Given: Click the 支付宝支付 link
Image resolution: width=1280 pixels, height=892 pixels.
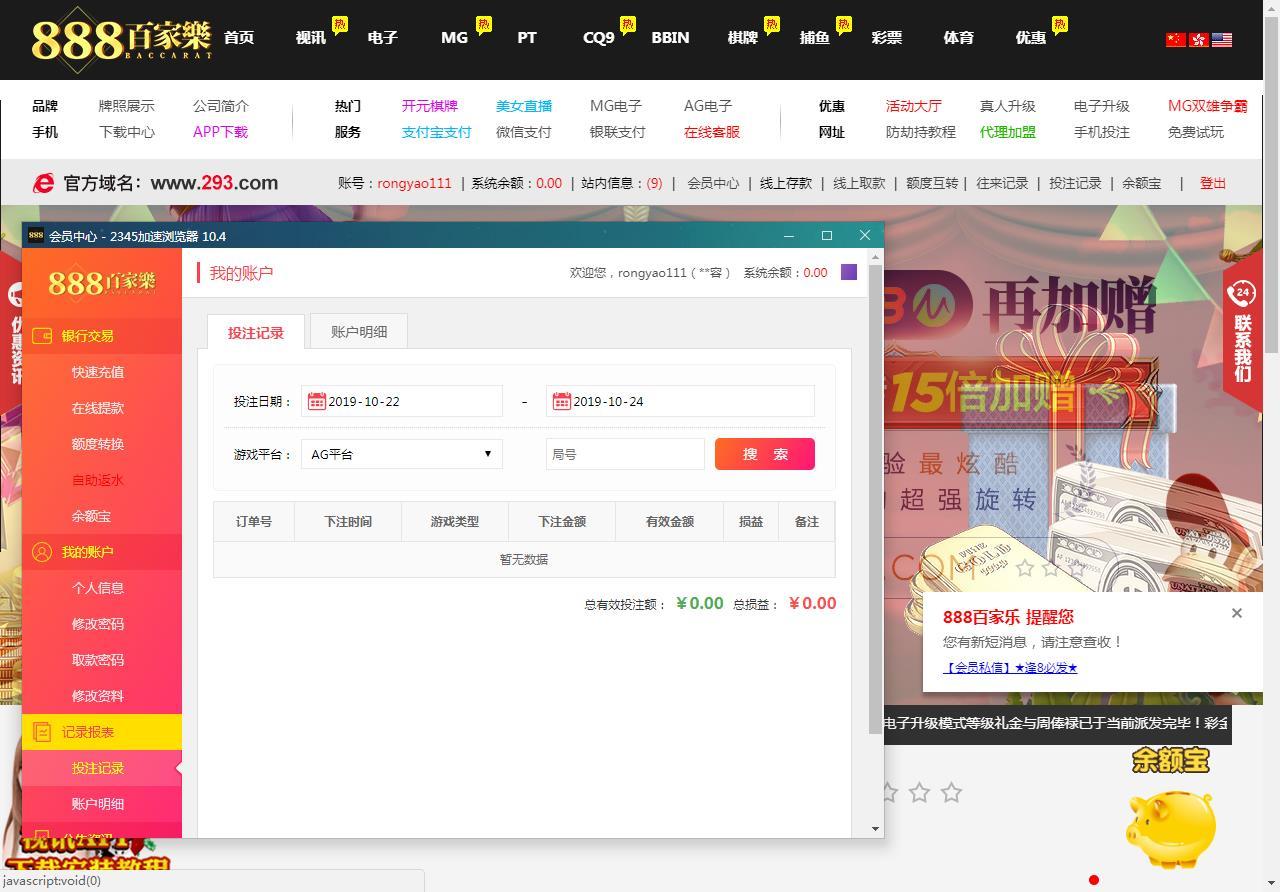Looking at the screenshot, I should pos(436,132).
